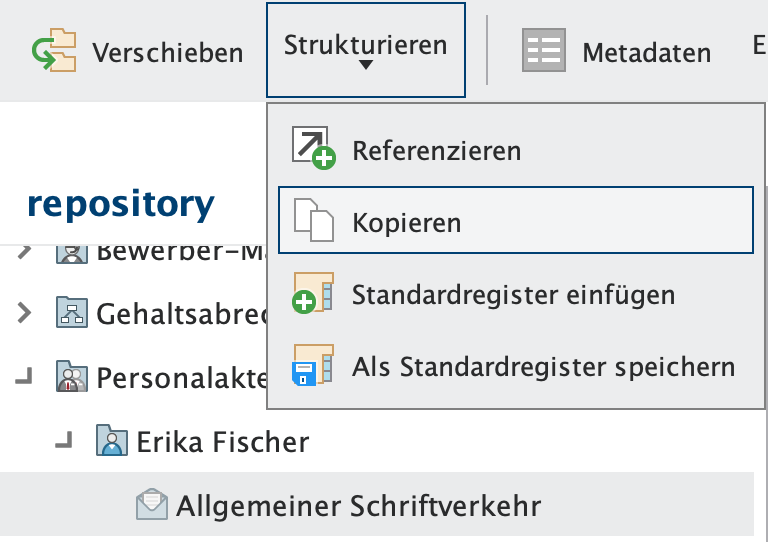Viewport: 768px width, 542px height.
Task: Open Metadaten via its text label
Action: click(x=646, y=52)
